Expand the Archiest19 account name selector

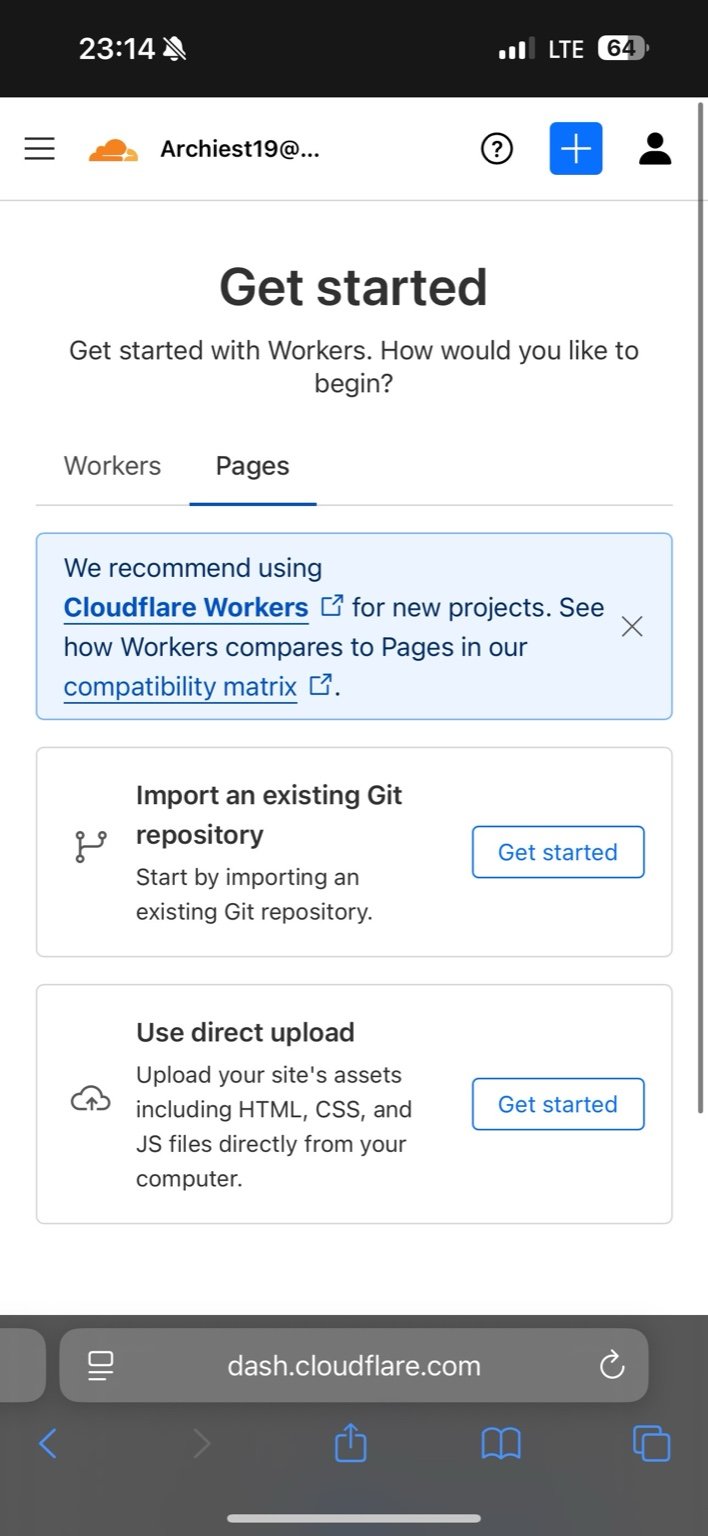[240, 150]
